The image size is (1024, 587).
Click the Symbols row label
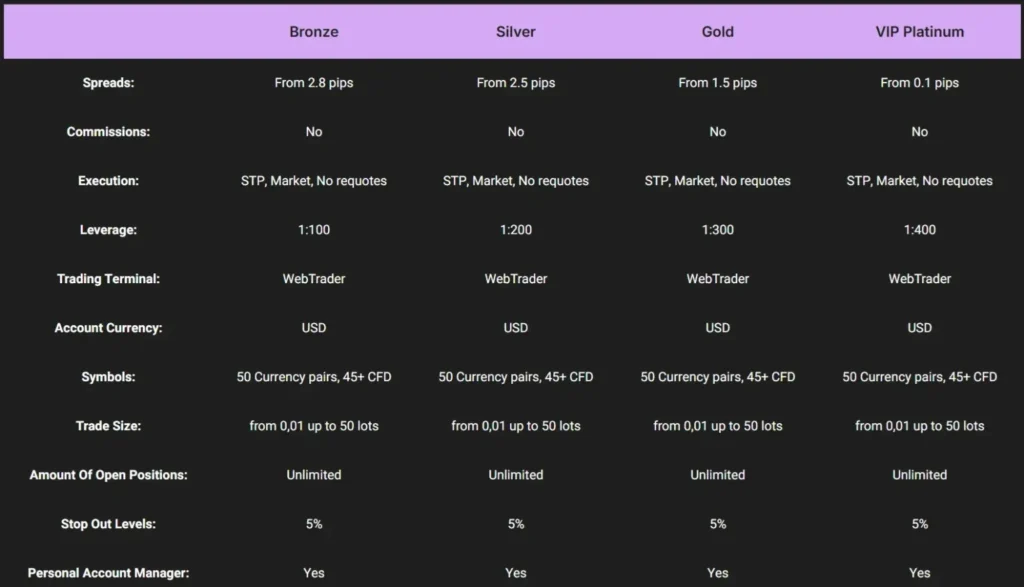tap(108, 377)
